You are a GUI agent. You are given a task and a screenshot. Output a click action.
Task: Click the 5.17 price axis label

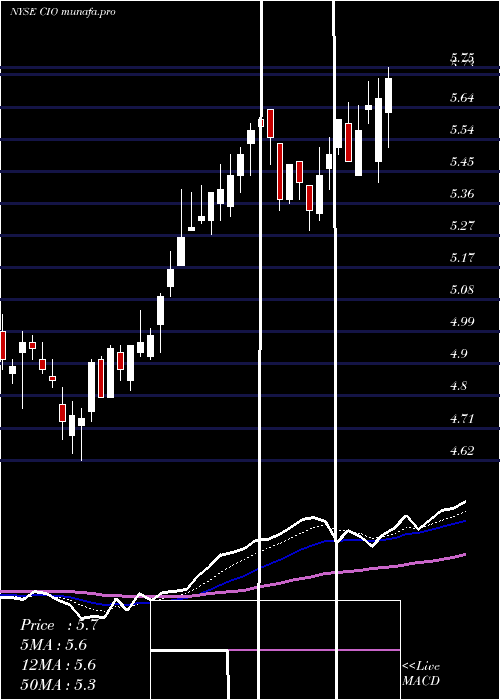pyautogui.click(x=462, y=258)
